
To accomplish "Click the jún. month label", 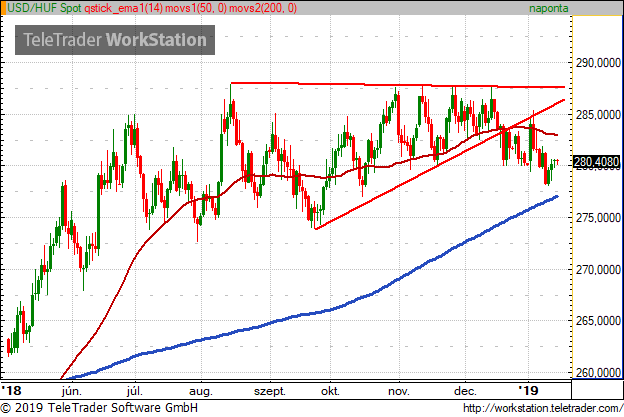I will pos(72,391).
